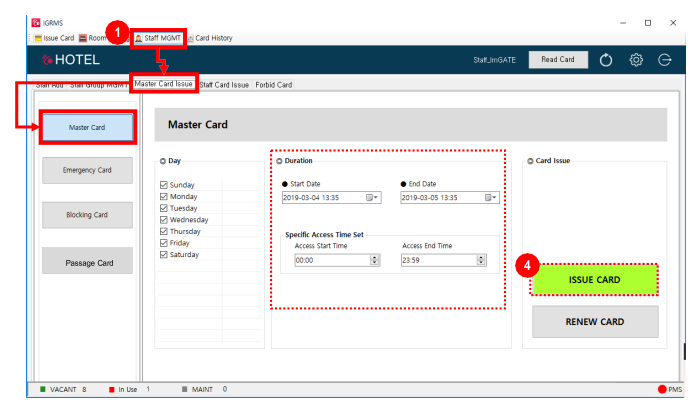Click the Master Card heading text
Screen dimensions: 700x402
click(x=198, y=125)
